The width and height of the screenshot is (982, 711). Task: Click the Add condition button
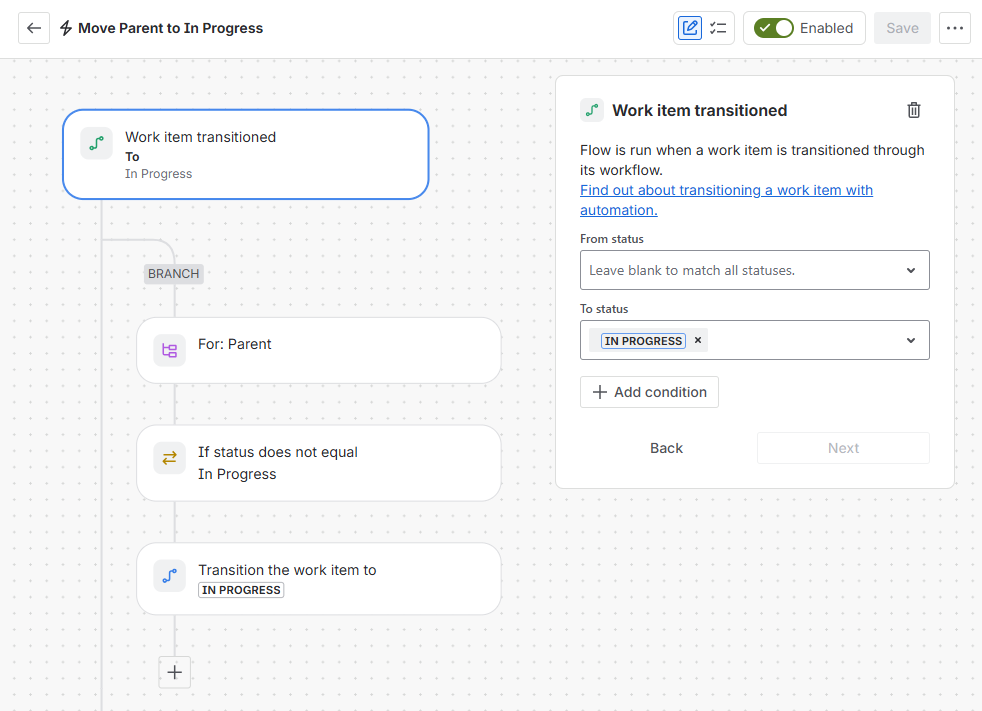[649, 392]
